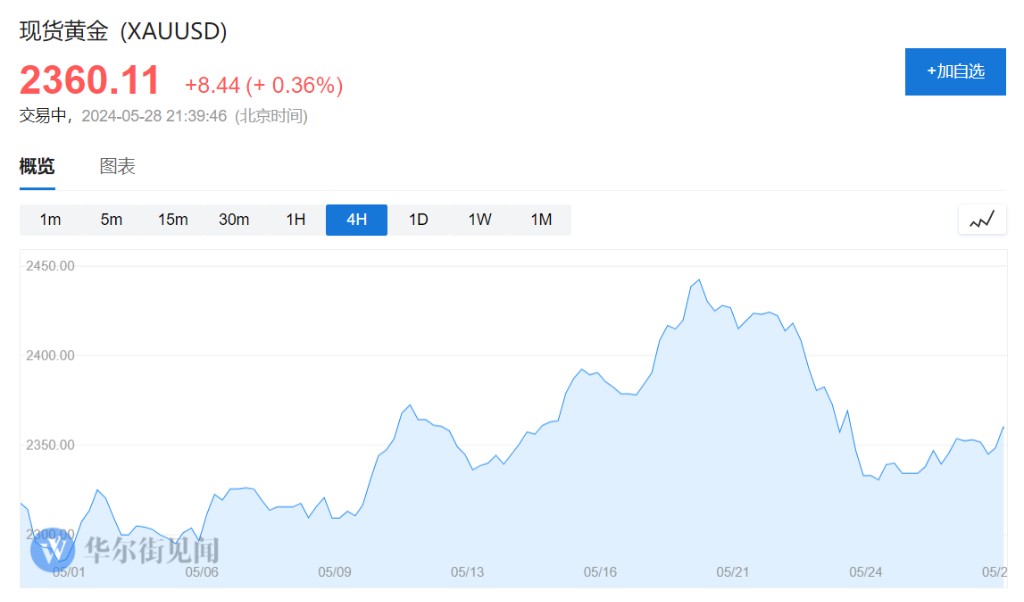Click the 现货黄金 (XAUUSD) title

coord(124,32)
